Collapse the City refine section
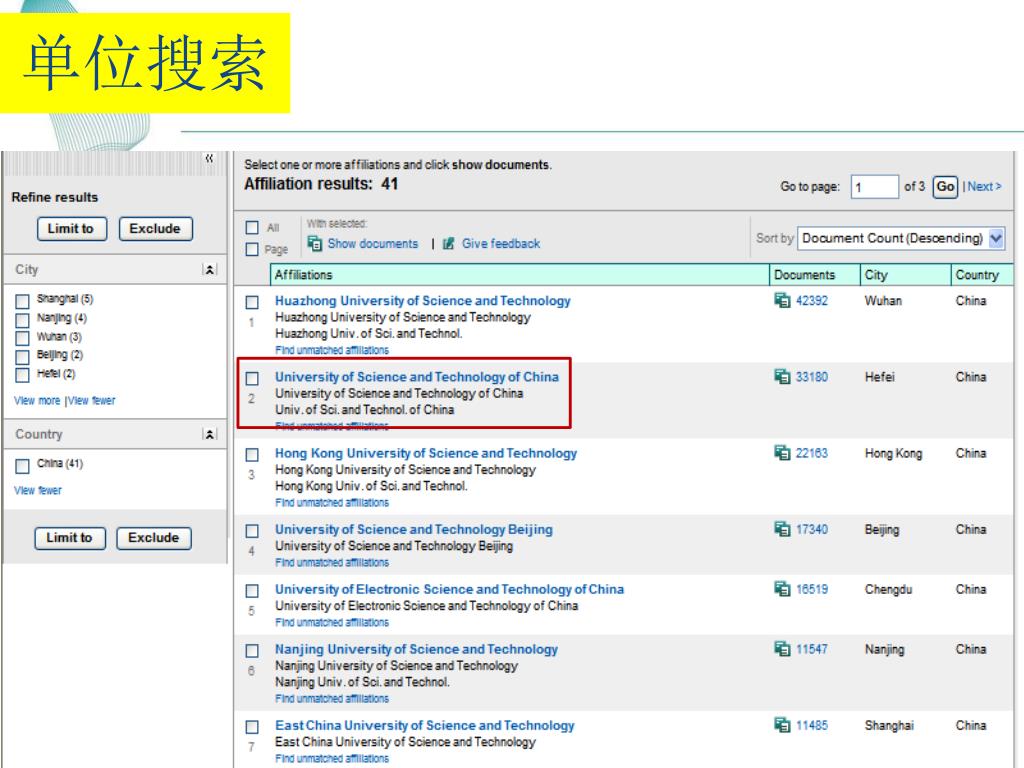 (210, 269)
